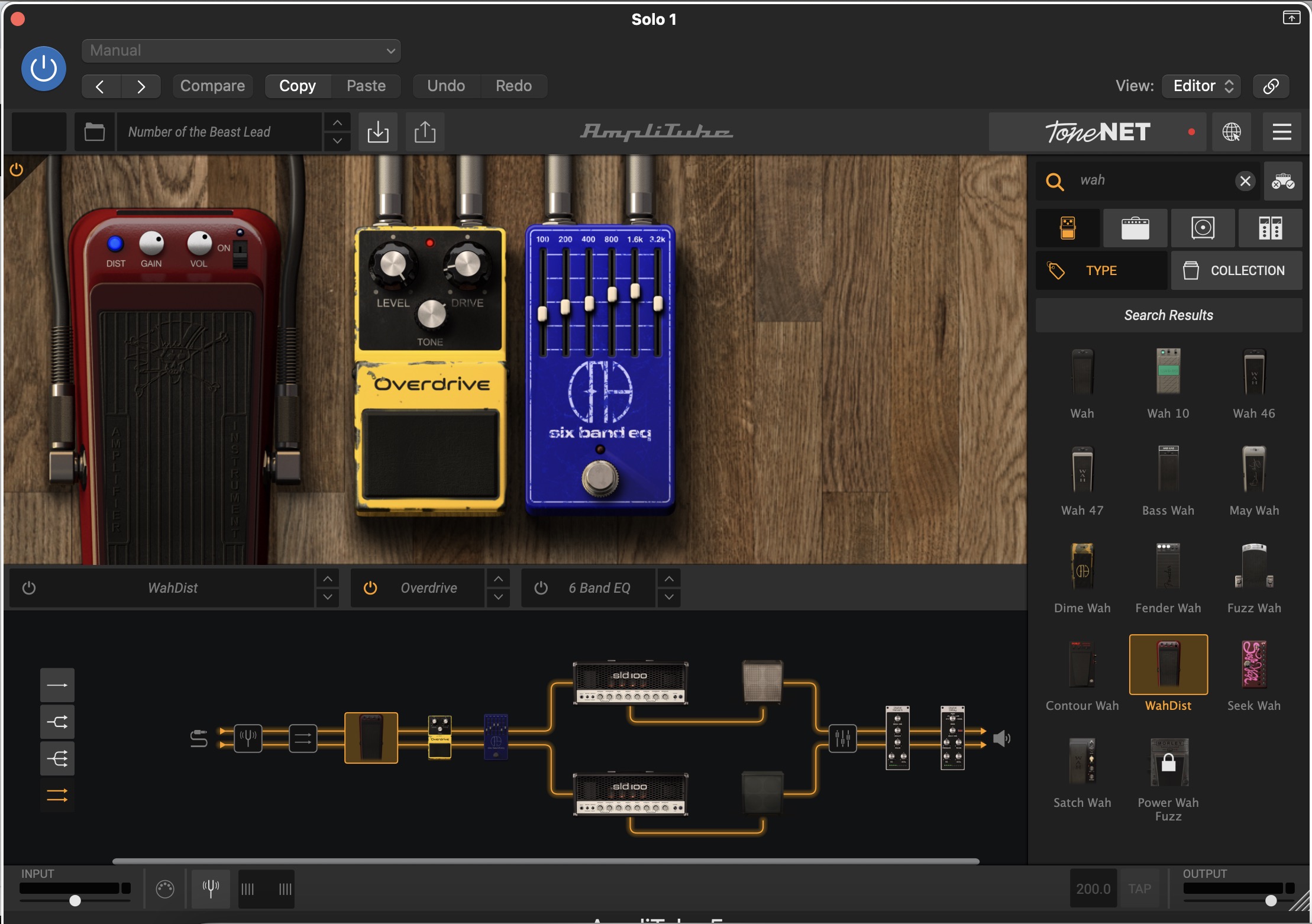Click the Number of the Beast Lead preset name
Screen dimensions: 1312x924
tap(219, 132)
